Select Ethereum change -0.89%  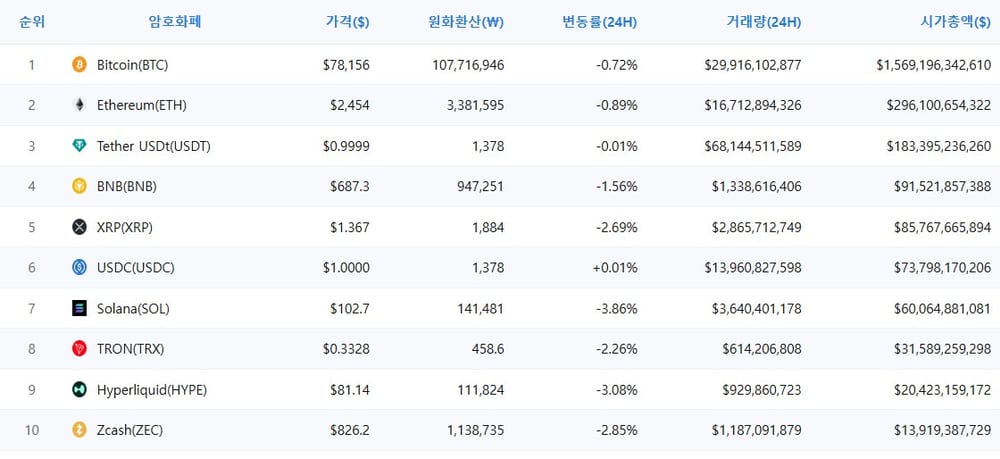click(616, 106)
